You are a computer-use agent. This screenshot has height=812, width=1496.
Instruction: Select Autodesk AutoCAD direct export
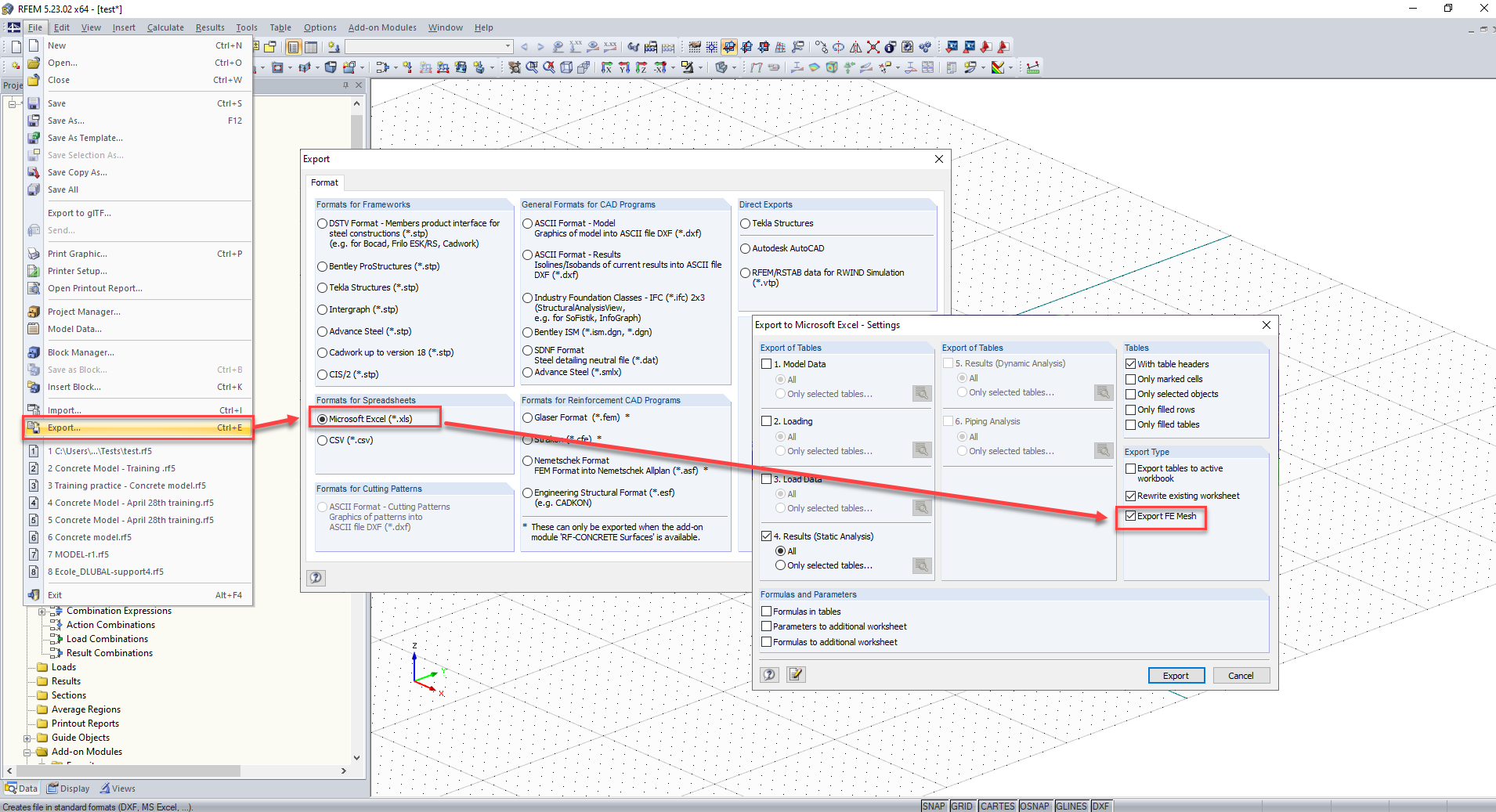click(745, 248)
